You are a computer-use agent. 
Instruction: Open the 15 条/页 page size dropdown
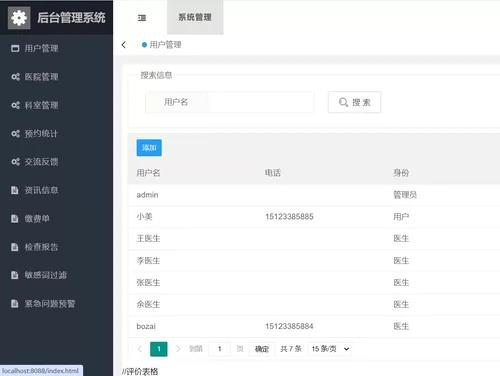[x=330, y=349]
